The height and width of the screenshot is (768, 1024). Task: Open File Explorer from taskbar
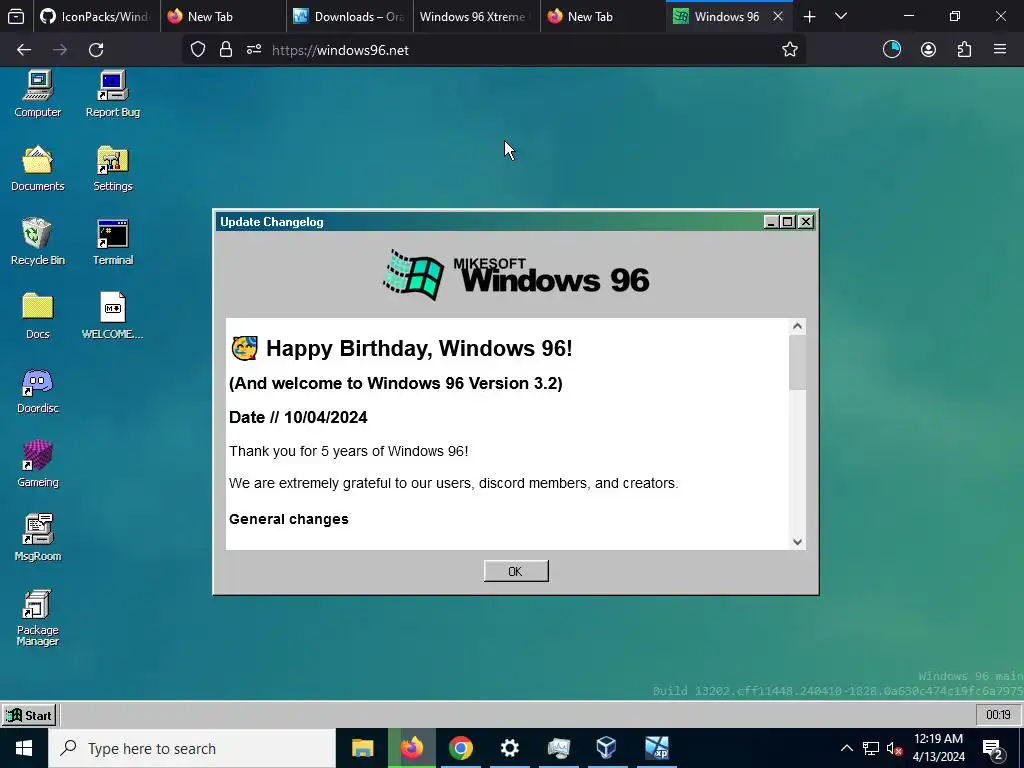pos(362,748)
